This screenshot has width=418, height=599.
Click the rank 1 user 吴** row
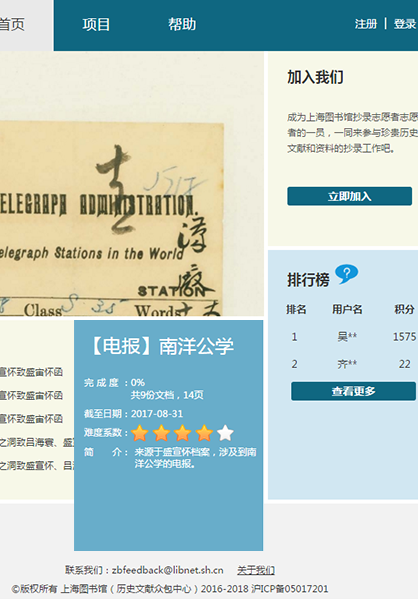pos(352,337)
